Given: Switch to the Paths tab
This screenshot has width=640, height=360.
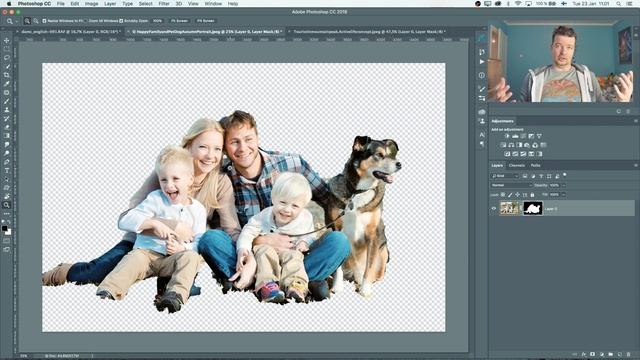Looking at the screenshot, I should coord(536,165).
